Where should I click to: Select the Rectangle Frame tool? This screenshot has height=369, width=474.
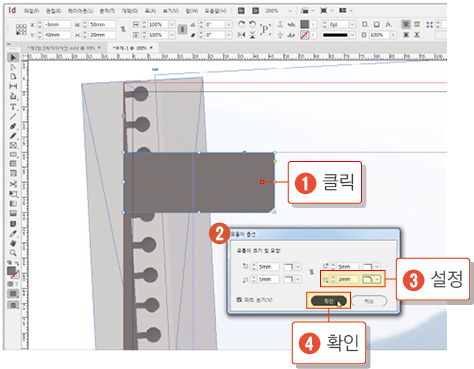tap(13, 145)
